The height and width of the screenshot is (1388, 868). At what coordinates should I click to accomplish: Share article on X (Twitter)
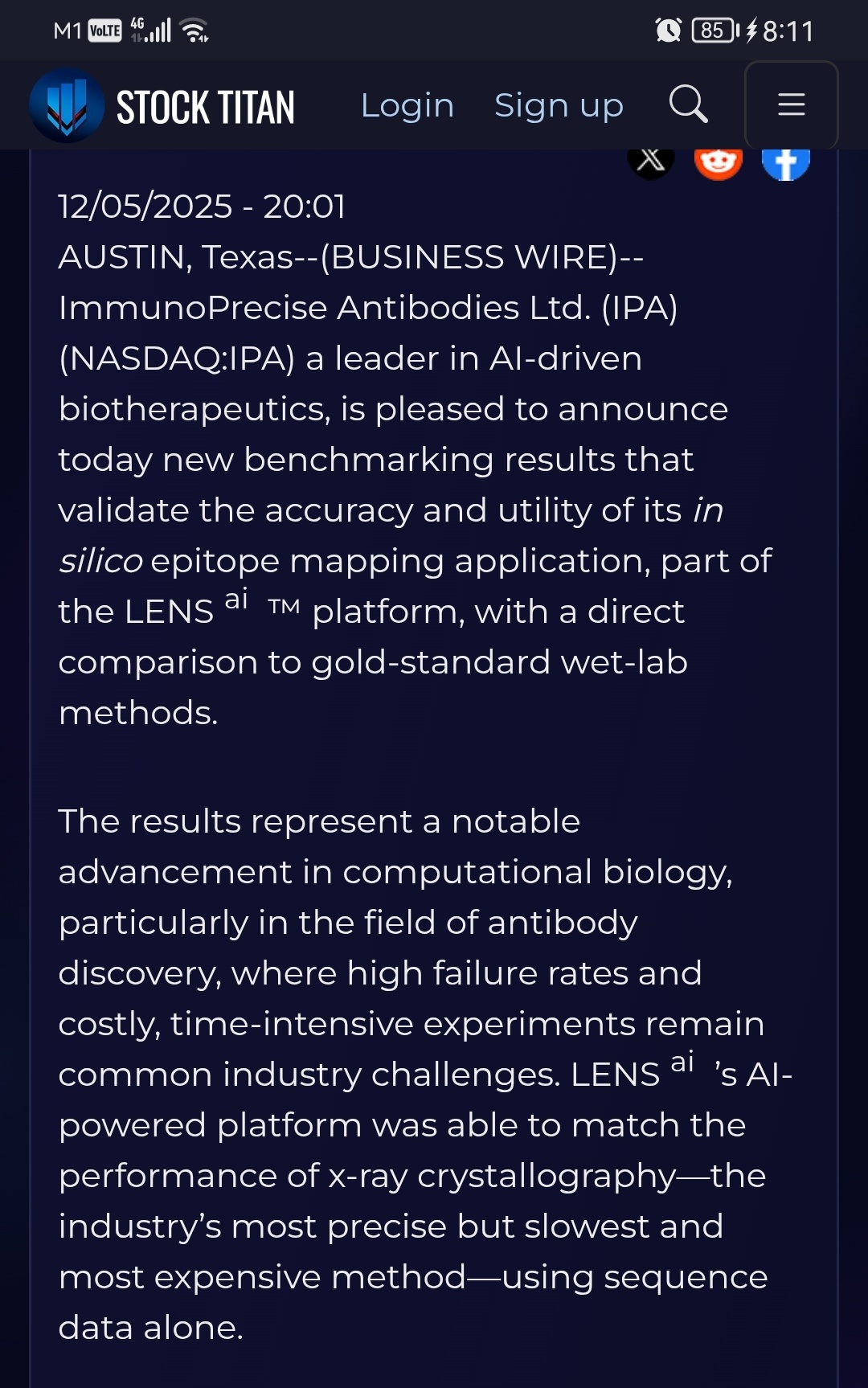pyautogui.click(x=650, y=162)
